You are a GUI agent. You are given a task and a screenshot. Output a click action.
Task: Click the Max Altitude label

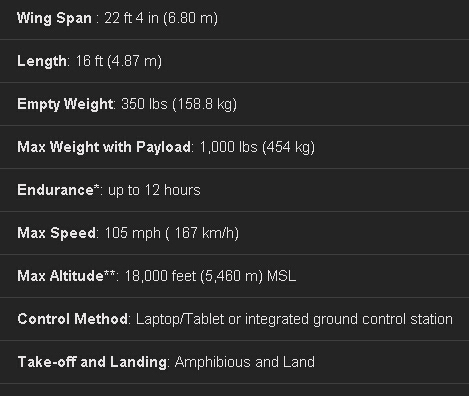pyautogui.click(x=60, y=276)
